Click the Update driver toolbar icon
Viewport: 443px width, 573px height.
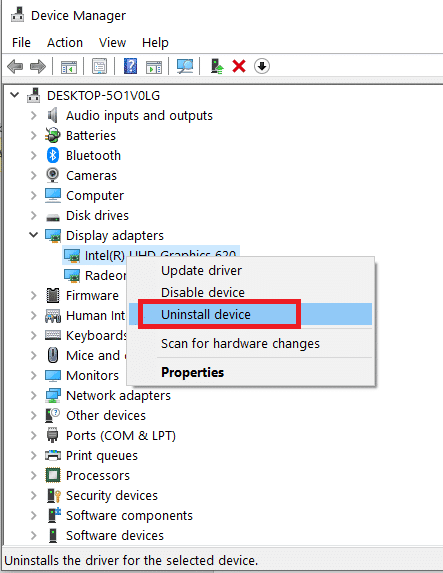pyautogui.click(x=217, y=66)
